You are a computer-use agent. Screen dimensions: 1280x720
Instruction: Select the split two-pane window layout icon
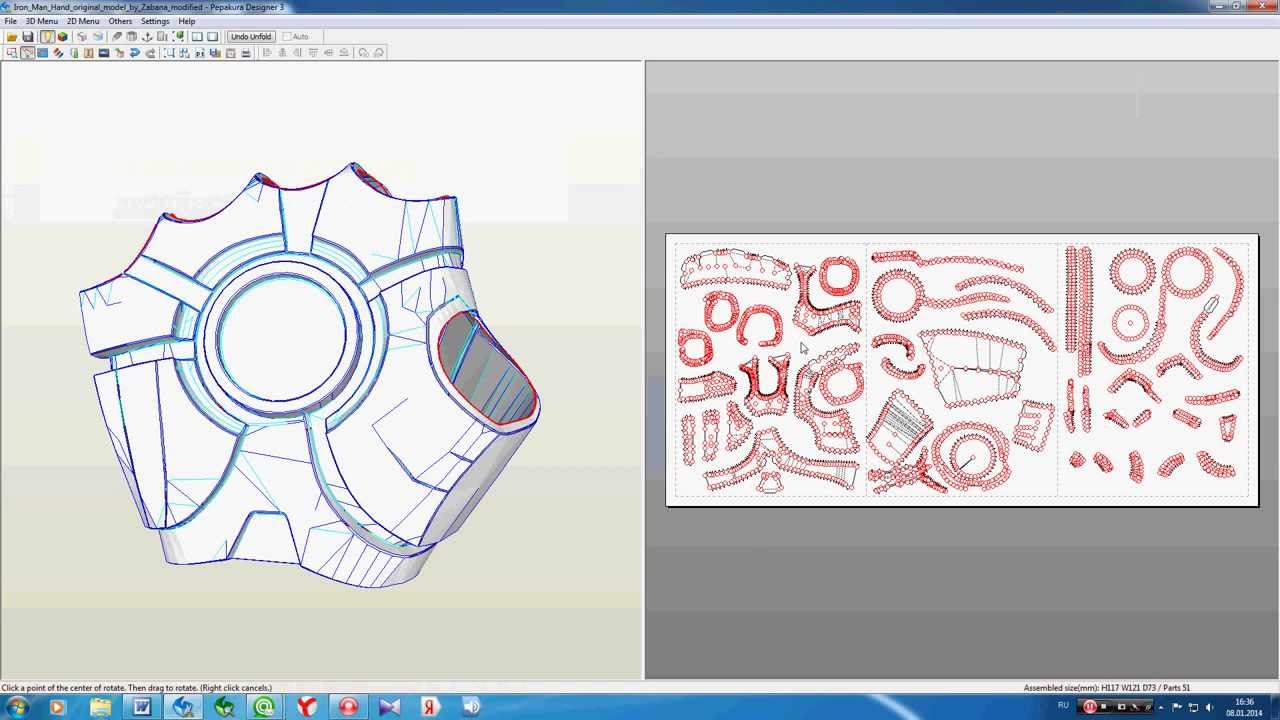click(197, 37)
